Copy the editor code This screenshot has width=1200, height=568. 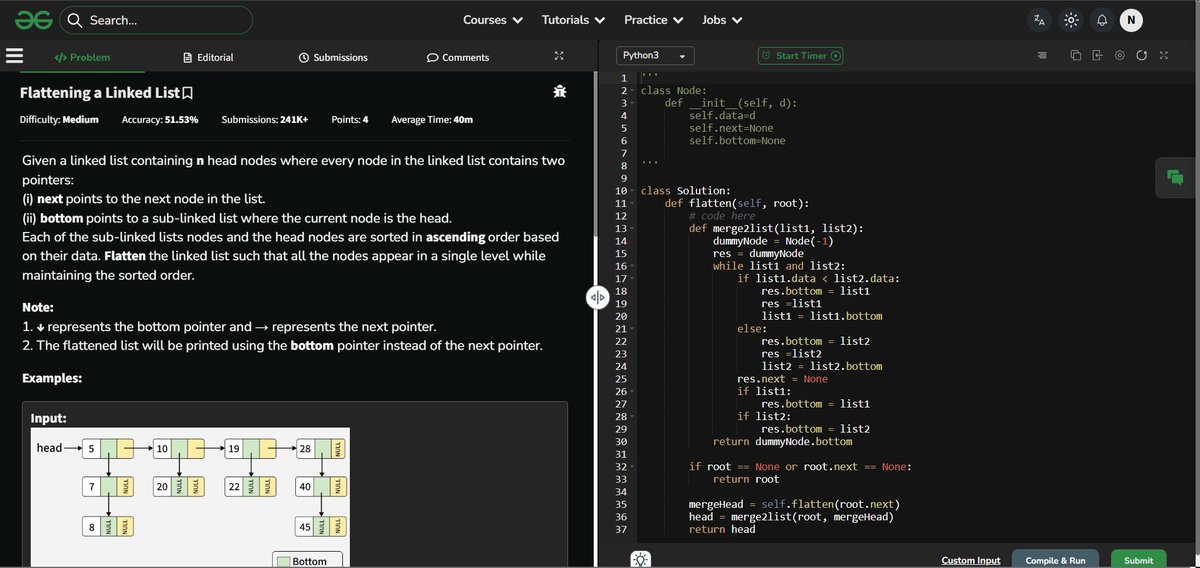click(1076, 55)
